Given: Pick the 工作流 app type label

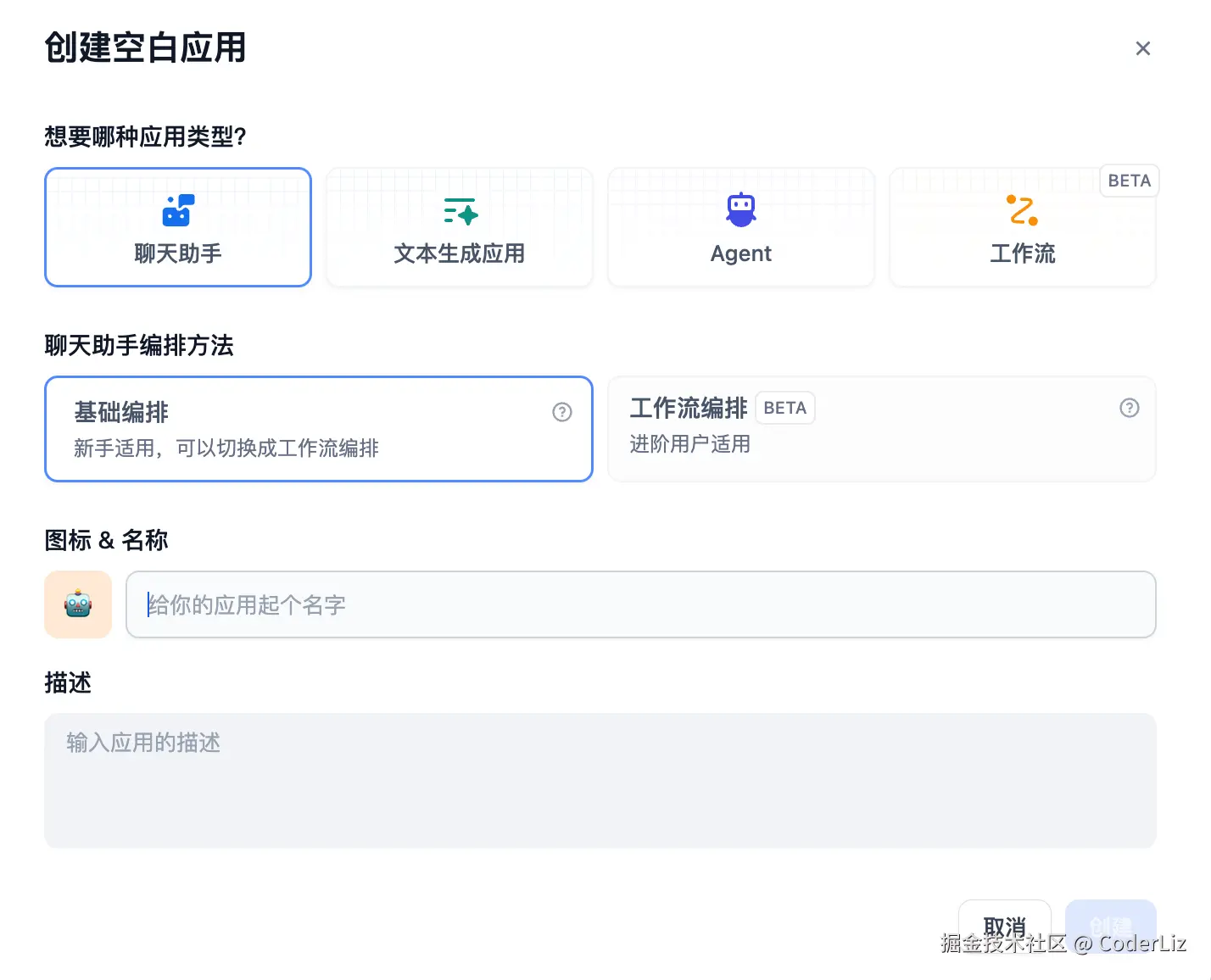Looking at the screenshot, I should 1022,253.
